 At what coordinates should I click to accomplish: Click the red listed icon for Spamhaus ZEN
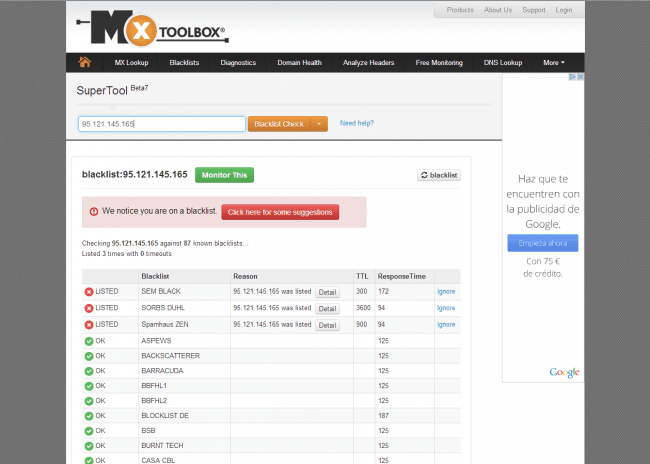(x=89, y=325)
